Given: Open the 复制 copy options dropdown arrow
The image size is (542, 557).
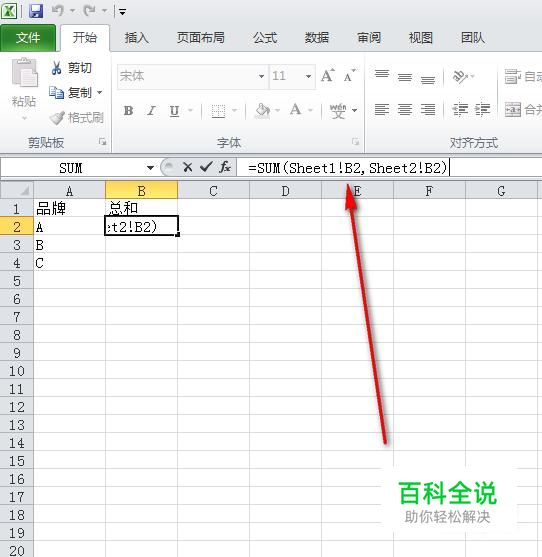Looking at the screenshot, I should (x=100, y=93).
